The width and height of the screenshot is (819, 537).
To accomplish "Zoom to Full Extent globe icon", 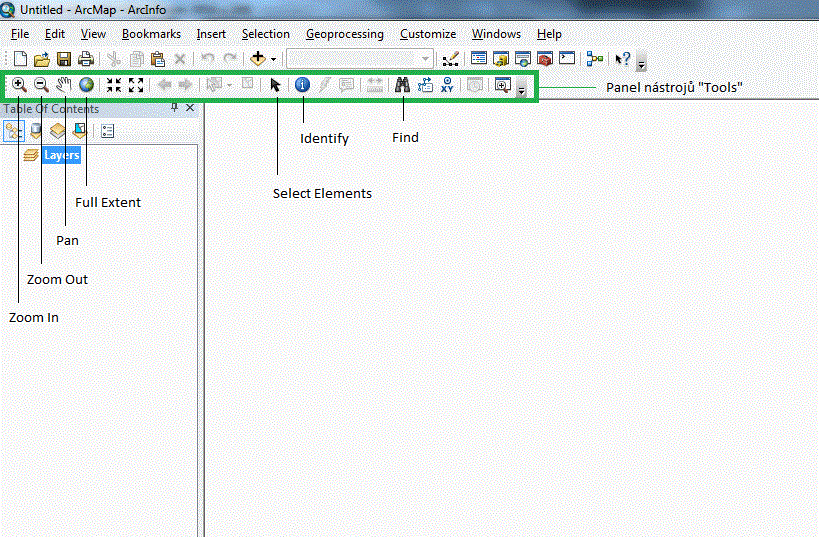I will click(87, 85).
